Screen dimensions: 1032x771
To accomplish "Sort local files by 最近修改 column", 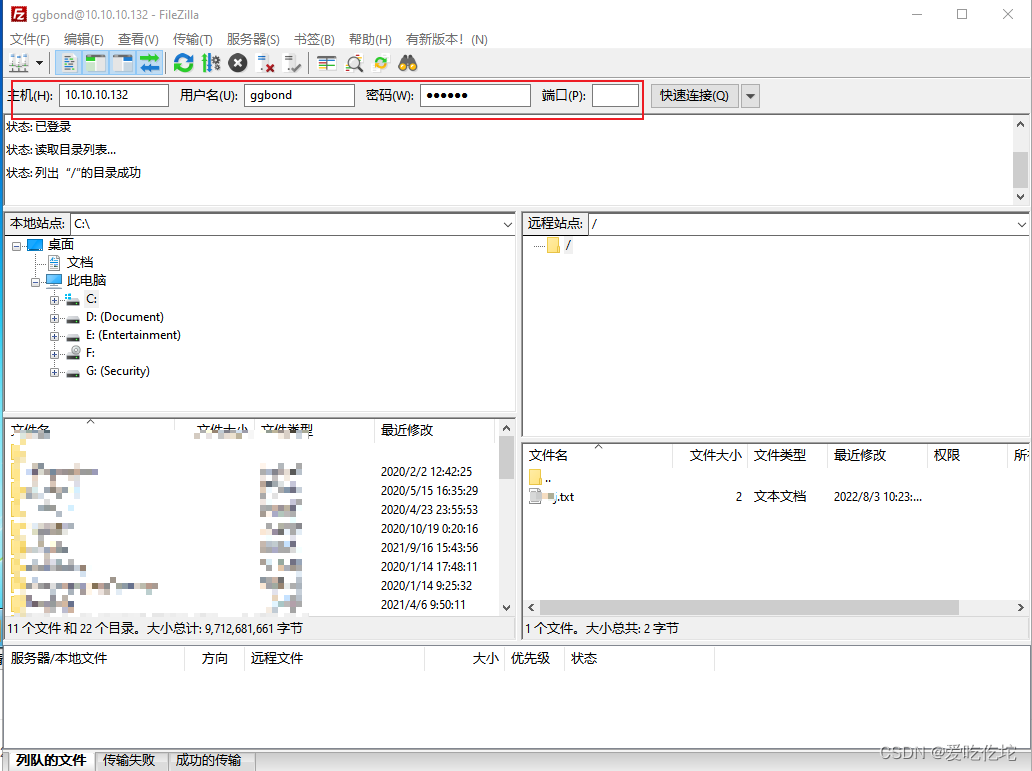I will point(434,431).
